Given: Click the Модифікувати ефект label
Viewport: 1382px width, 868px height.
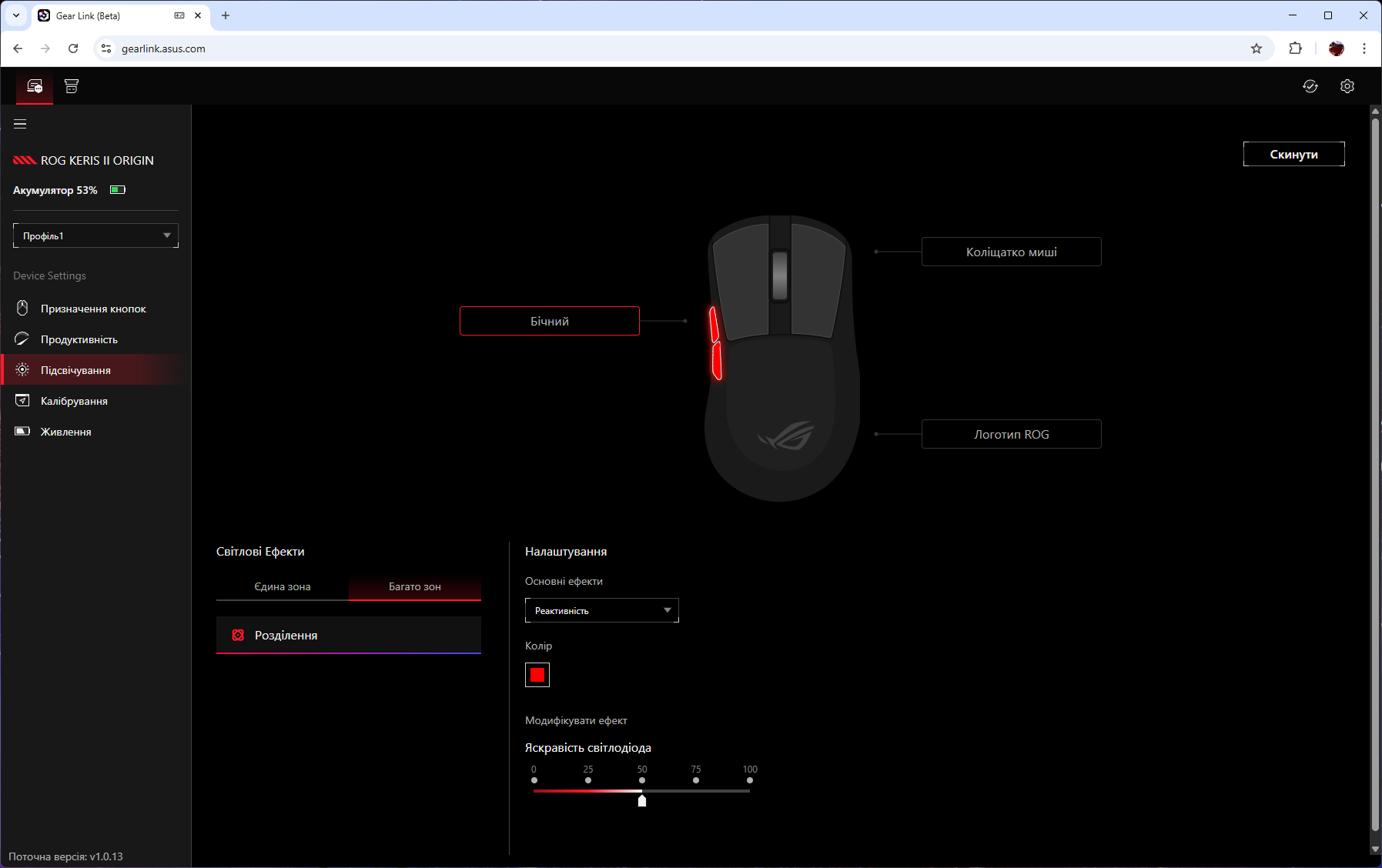Looking at the screenshot, I should pos(576,720).
